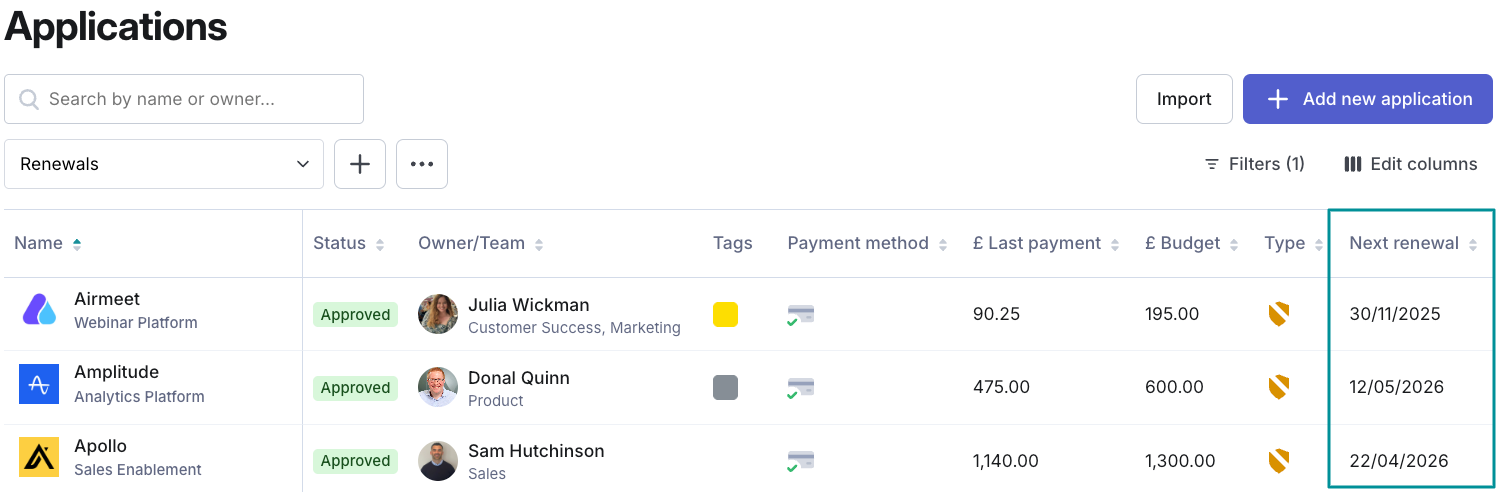Image resolution: width=1506 pixels, height=492 pixels.
Task: Click the shield type icon for Apollo
Action: point(1278,460)
